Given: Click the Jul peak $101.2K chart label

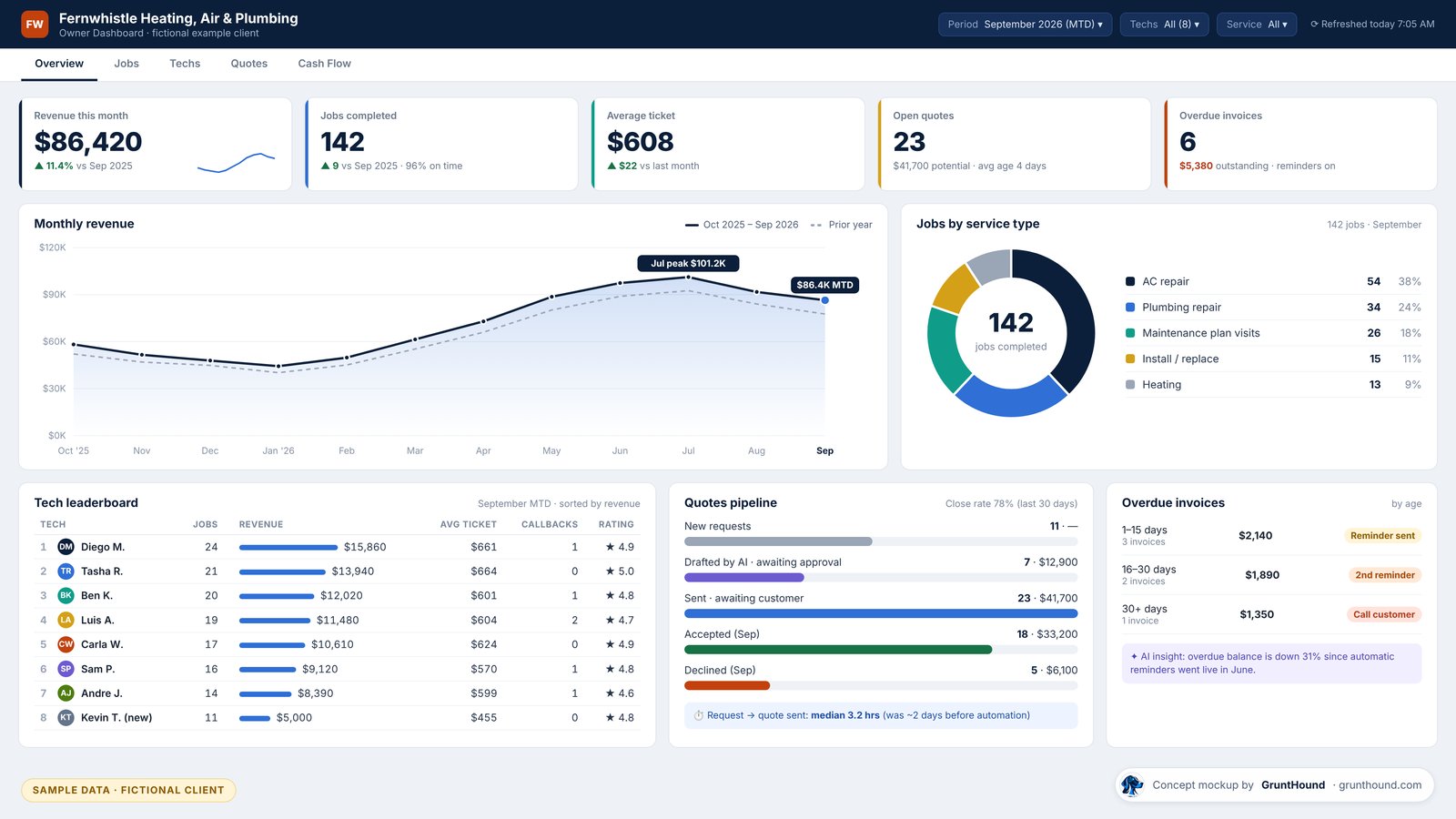Looking at the screenshot, I should pyautogui.click(x=688, y=263).
